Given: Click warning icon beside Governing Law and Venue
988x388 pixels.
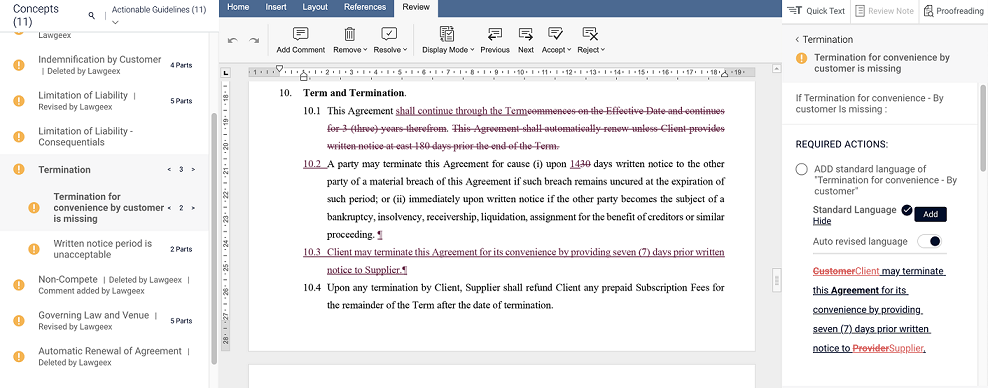Looking at the screenshot, I should pos(19,321).
